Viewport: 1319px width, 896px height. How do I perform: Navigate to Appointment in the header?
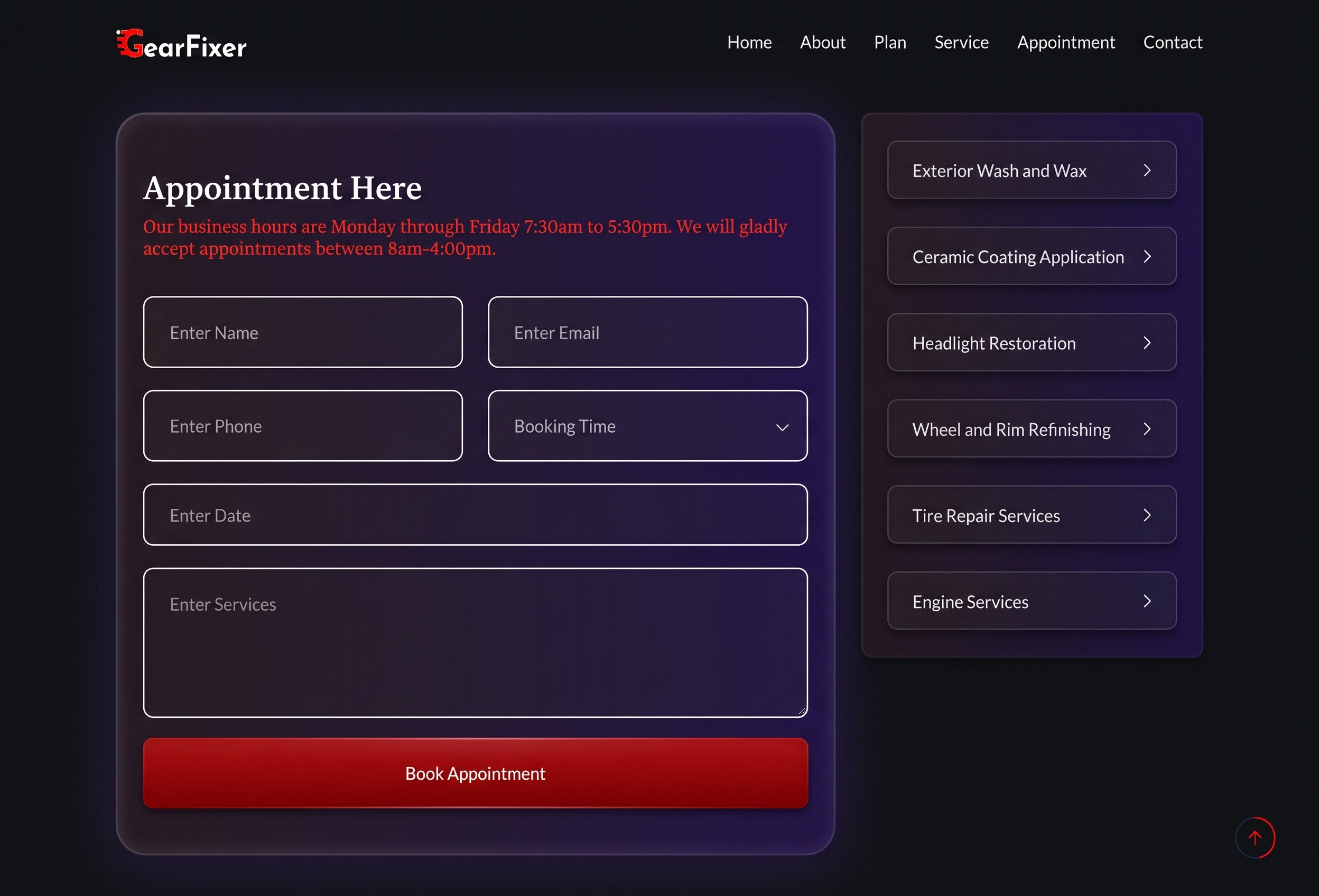point(1066,42)
